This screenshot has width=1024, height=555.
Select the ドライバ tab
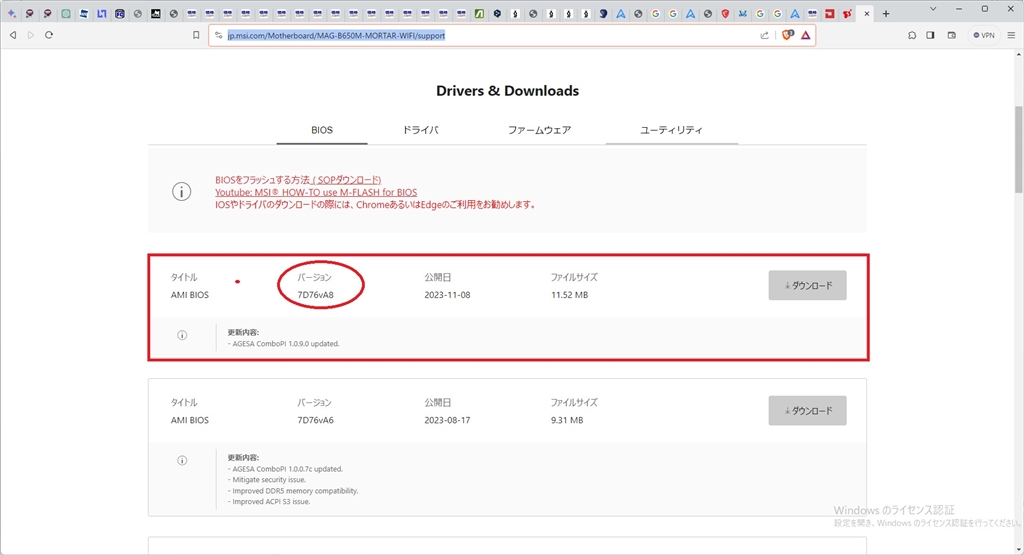click(x=420, y=130)
